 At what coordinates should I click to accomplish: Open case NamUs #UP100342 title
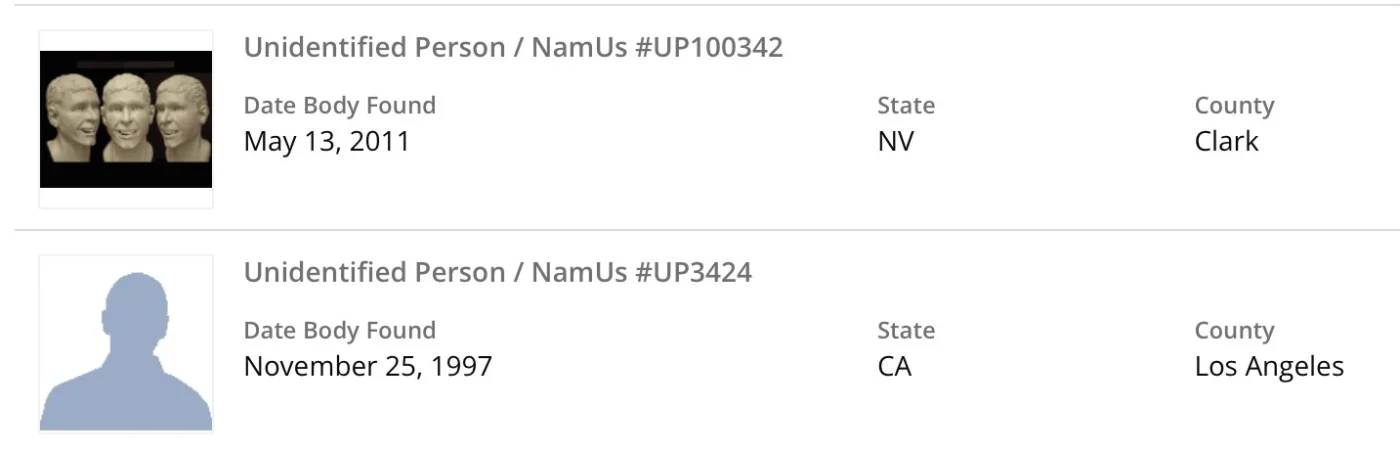(513, 47)
